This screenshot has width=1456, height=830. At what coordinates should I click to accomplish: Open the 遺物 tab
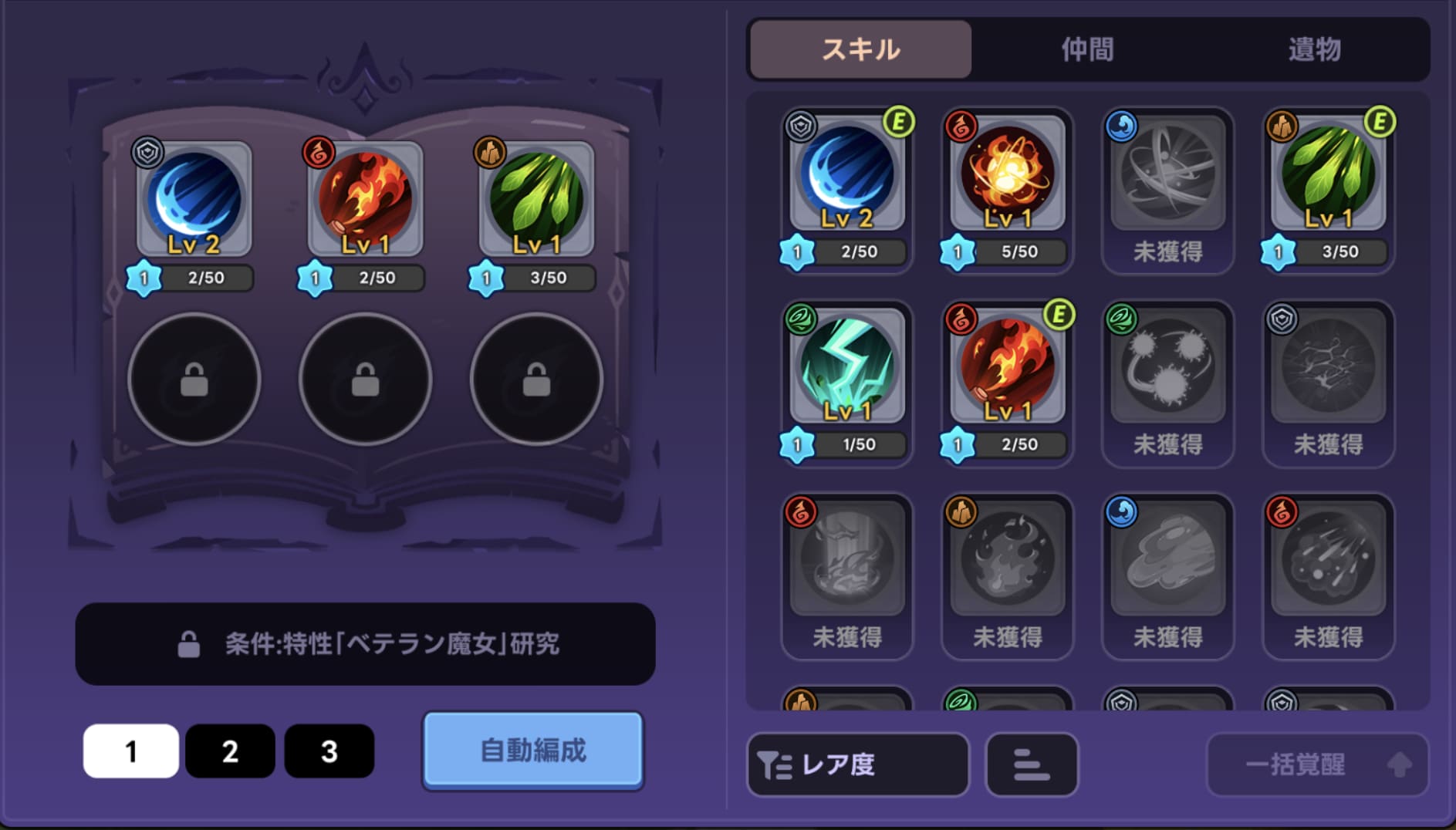click(x=1315, y=49)
